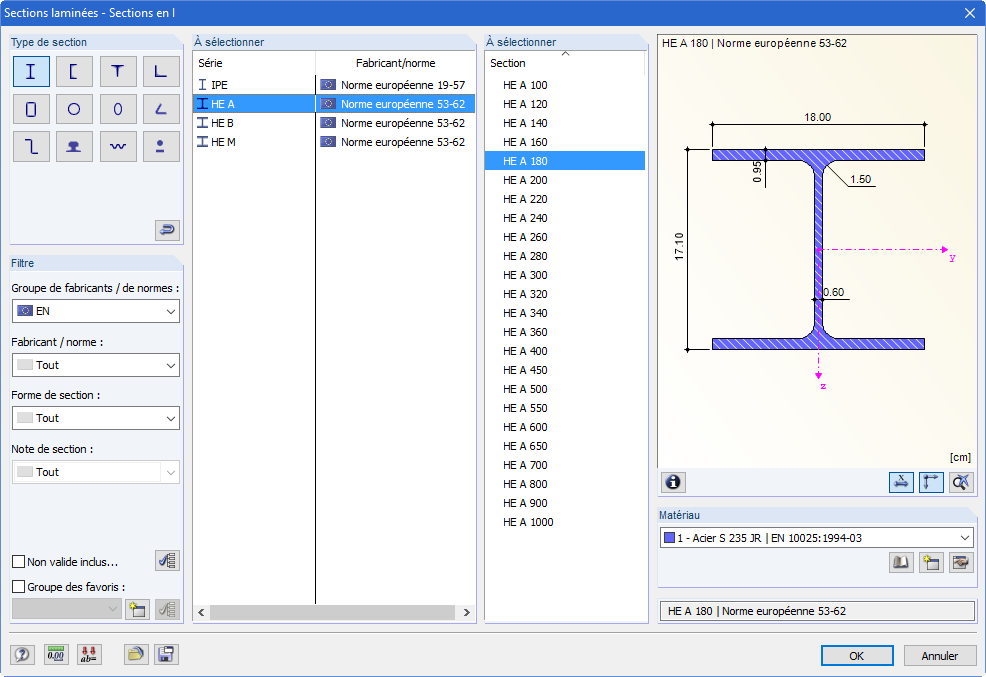Open units and decimals 0.00 icon
The height and width of the screenshot is (677, 986).
point(56,655)
